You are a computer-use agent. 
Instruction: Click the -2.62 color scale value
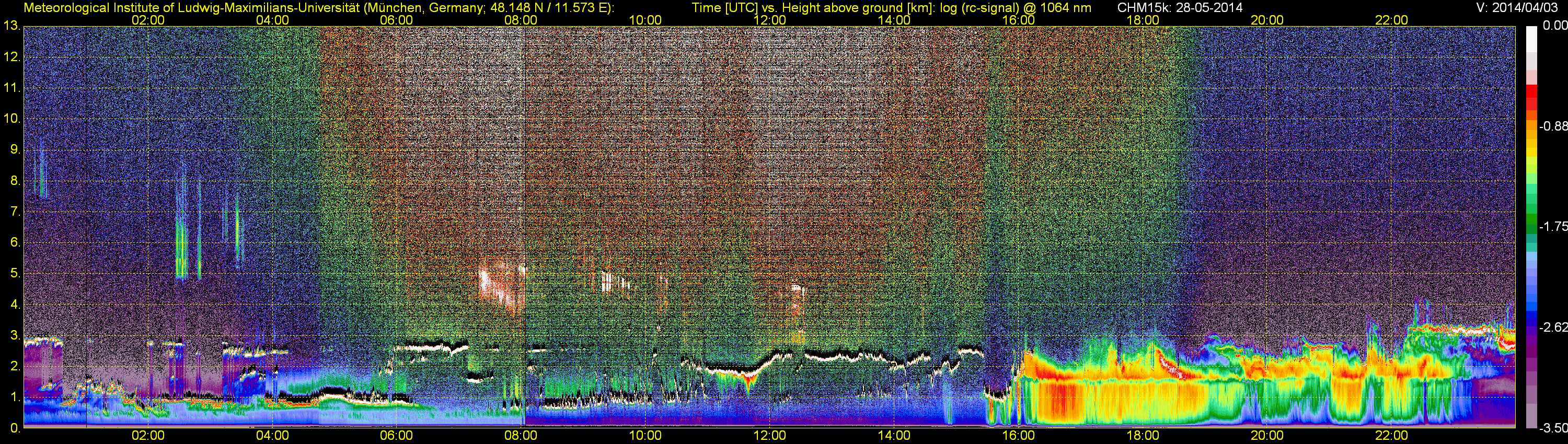coord(1553,327)
